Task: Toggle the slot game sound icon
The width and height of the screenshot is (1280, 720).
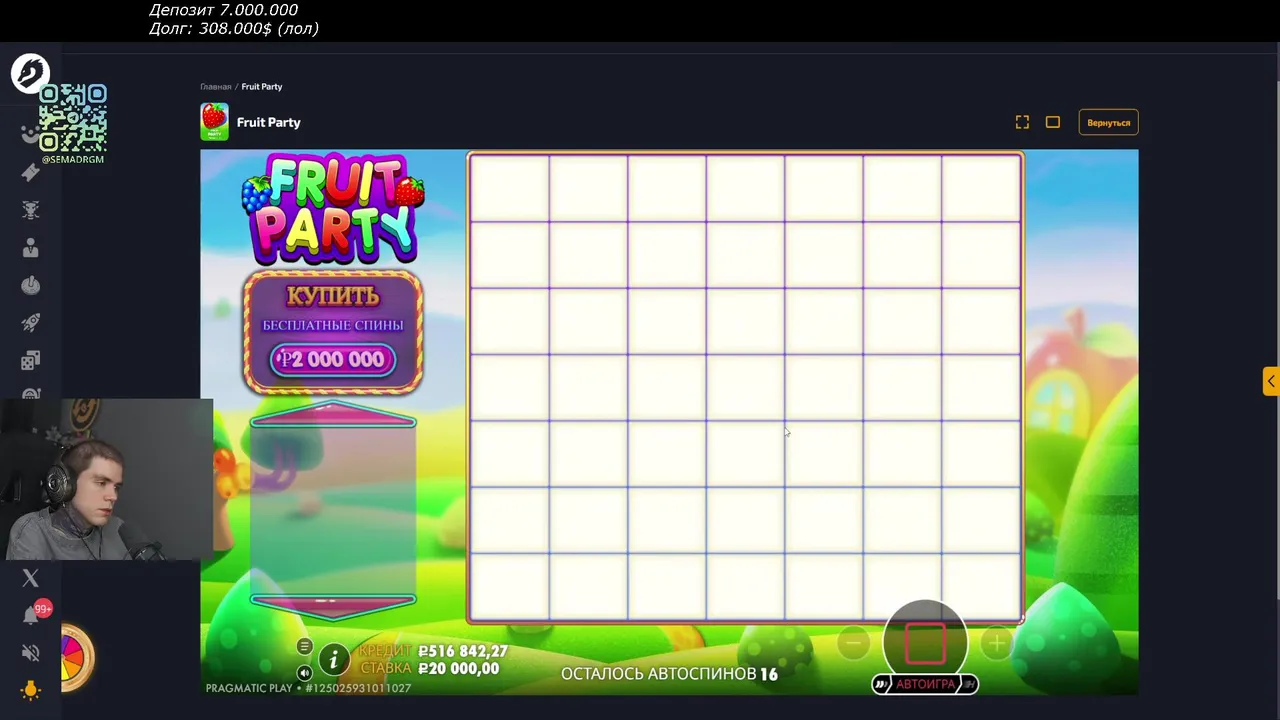Action: pyautogui.click(x=305, y=673)
